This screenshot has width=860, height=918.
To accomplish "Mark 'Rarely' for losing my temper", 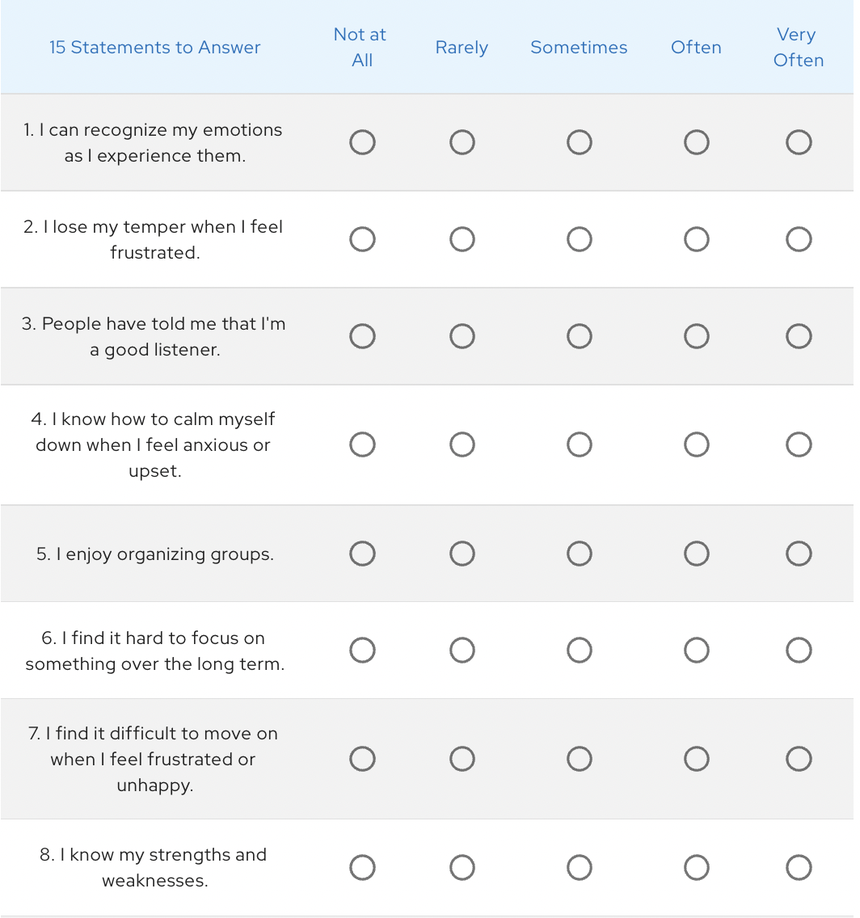I will [x=462, y=240].
